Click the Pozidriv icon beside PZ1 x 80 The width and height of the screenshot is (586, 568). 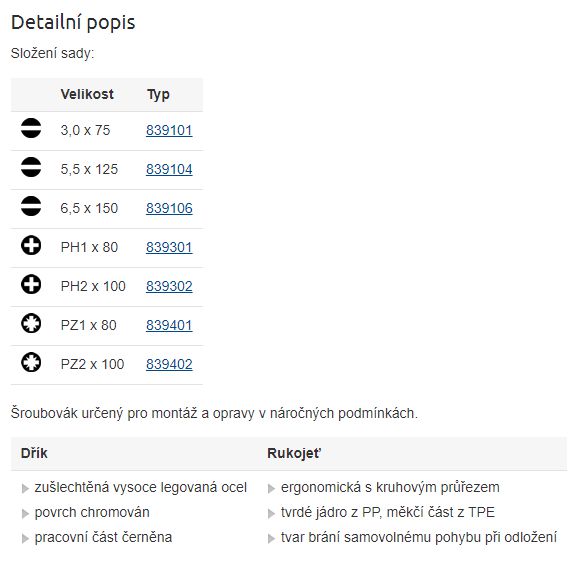pyautogui.click(x=31, y=323)
